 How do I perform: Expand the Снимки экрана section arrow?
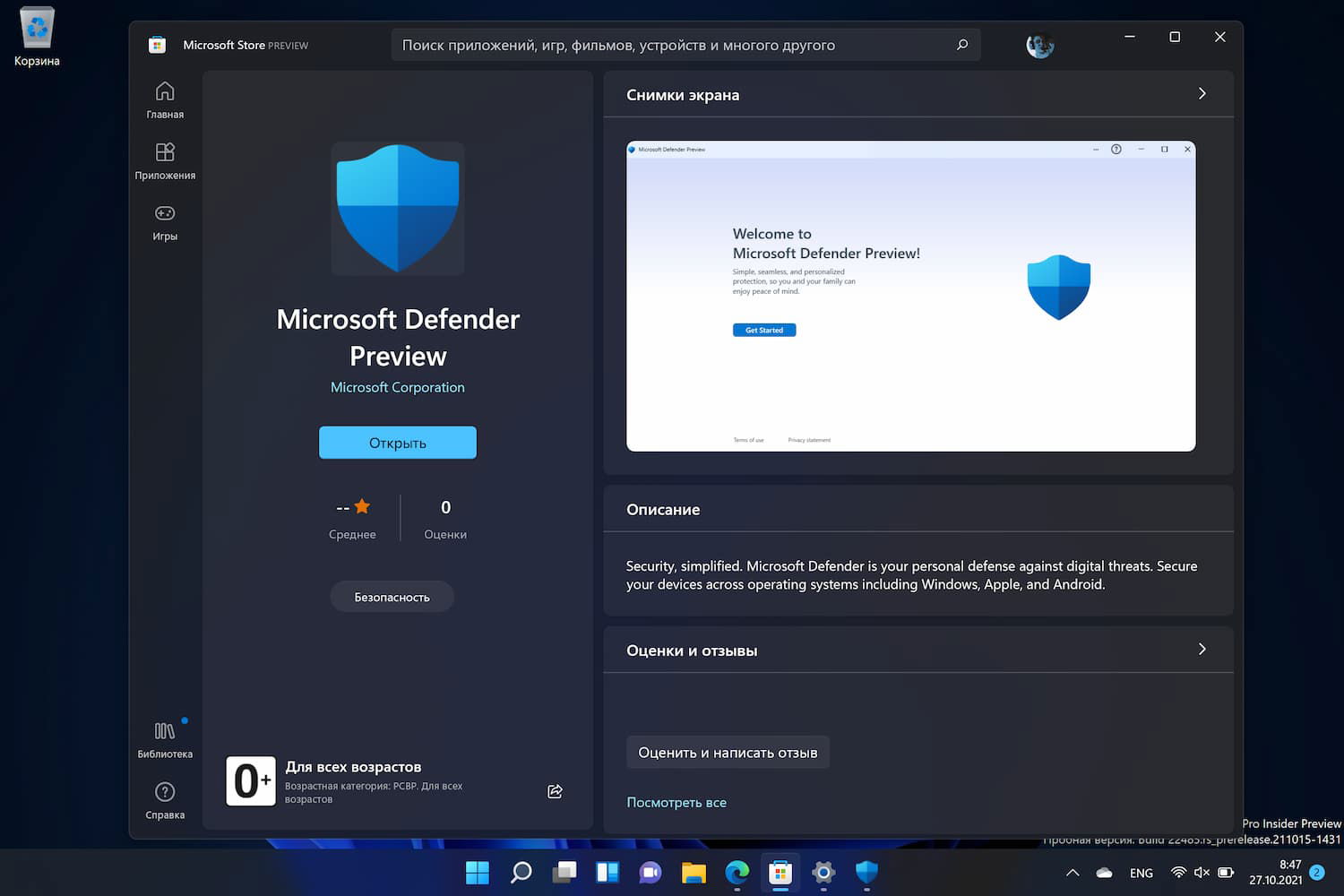(1202, 94)
